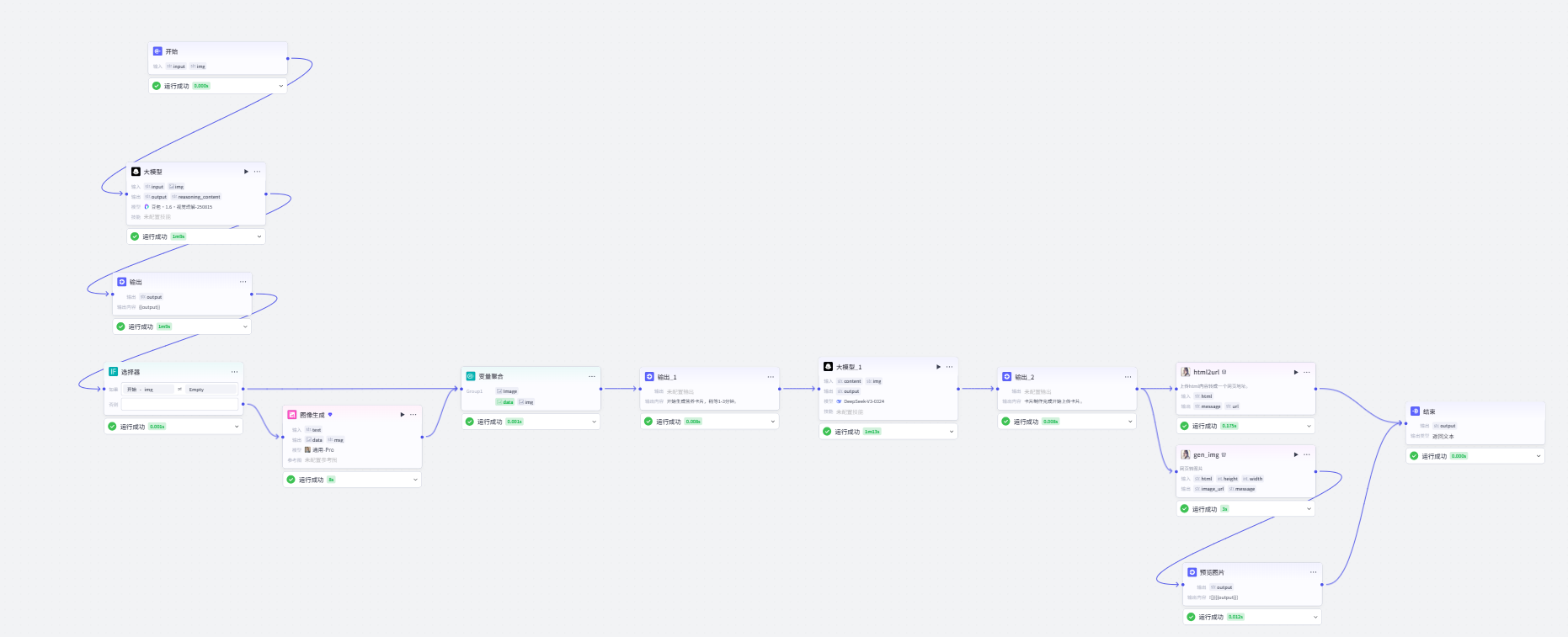1568x637 pixels.
Task: Click the 选择器 IF selector node icon
Action: coord(113,371)
